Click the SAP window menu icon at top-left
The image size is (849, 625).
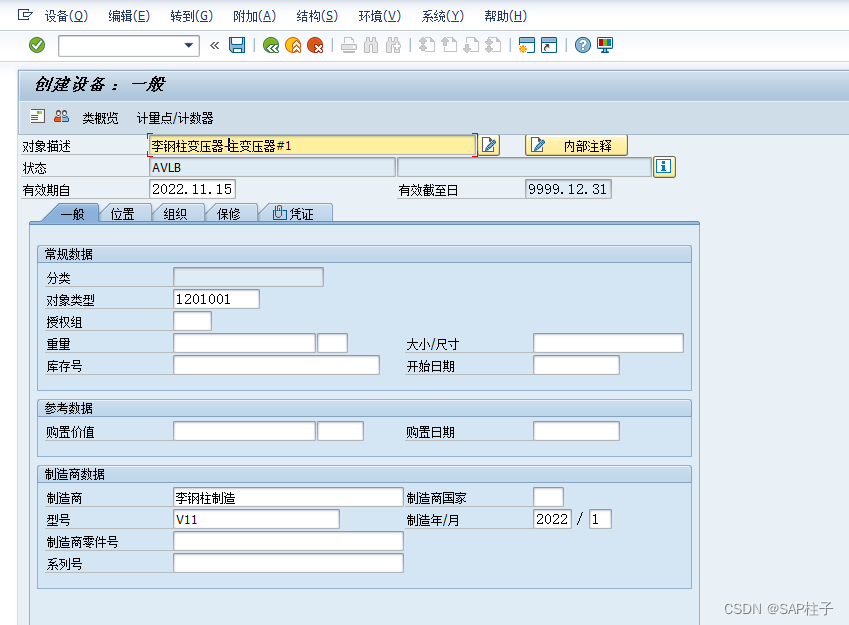click(x=25, y=15)
